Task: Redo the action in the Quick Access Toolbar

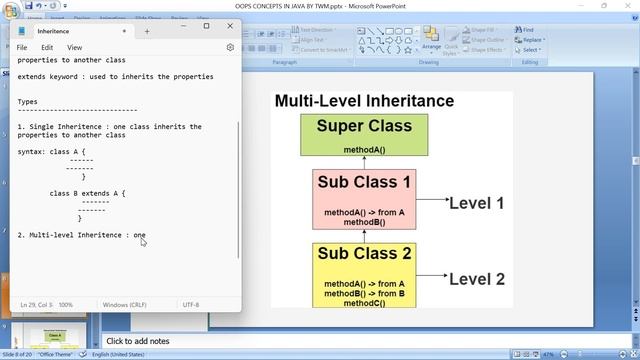Action: pyautogui.click(x=53, y=6)
